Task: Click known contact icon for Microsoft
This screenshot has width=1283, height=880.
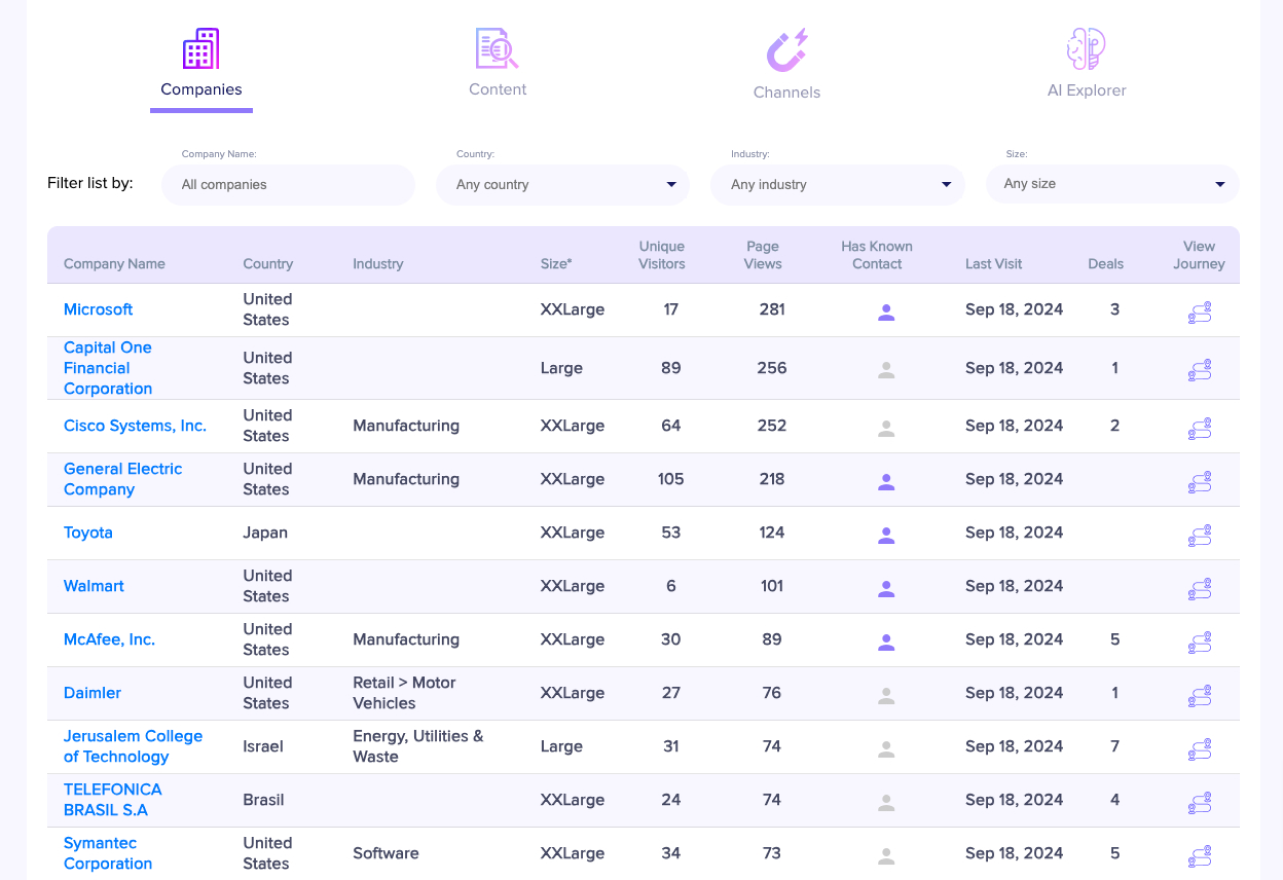Action: point(886,312)
